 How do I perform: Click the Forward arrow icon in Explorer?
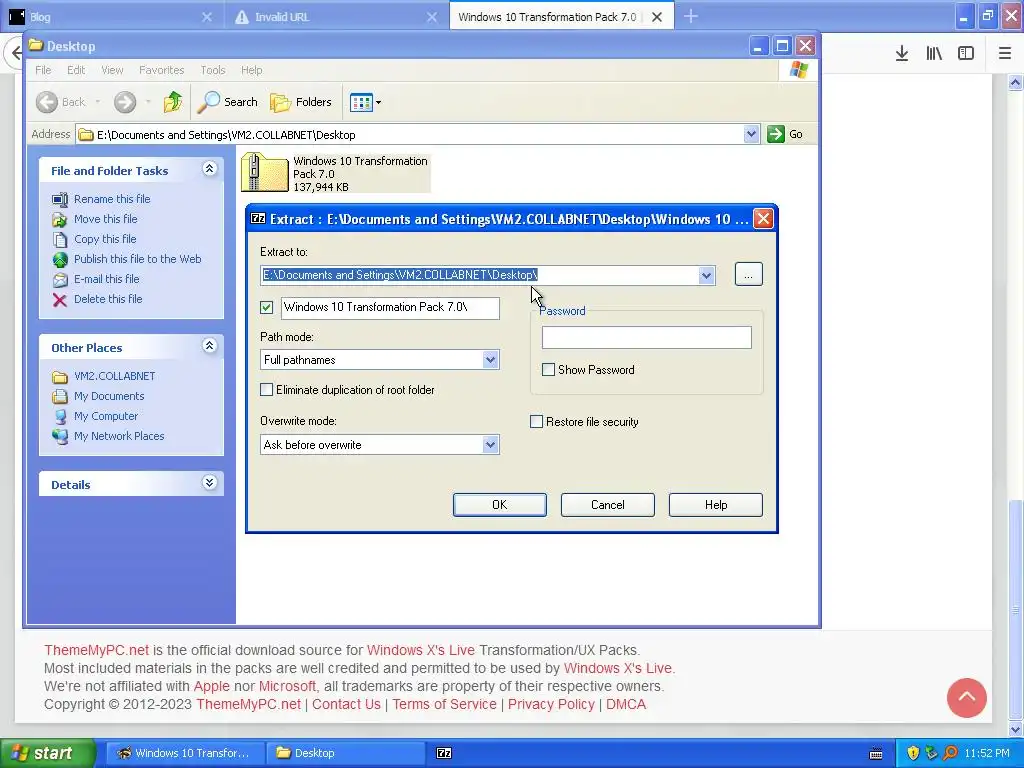125,102
